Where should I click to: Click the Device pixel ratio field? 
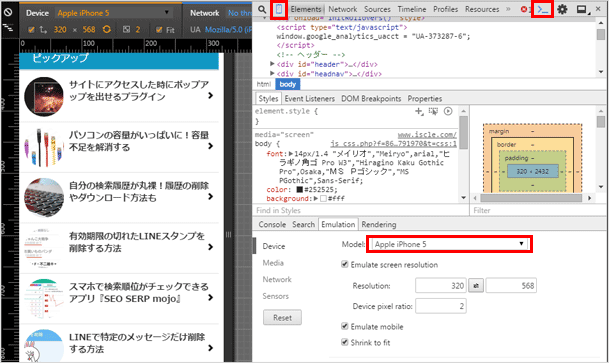click(441, 306)
